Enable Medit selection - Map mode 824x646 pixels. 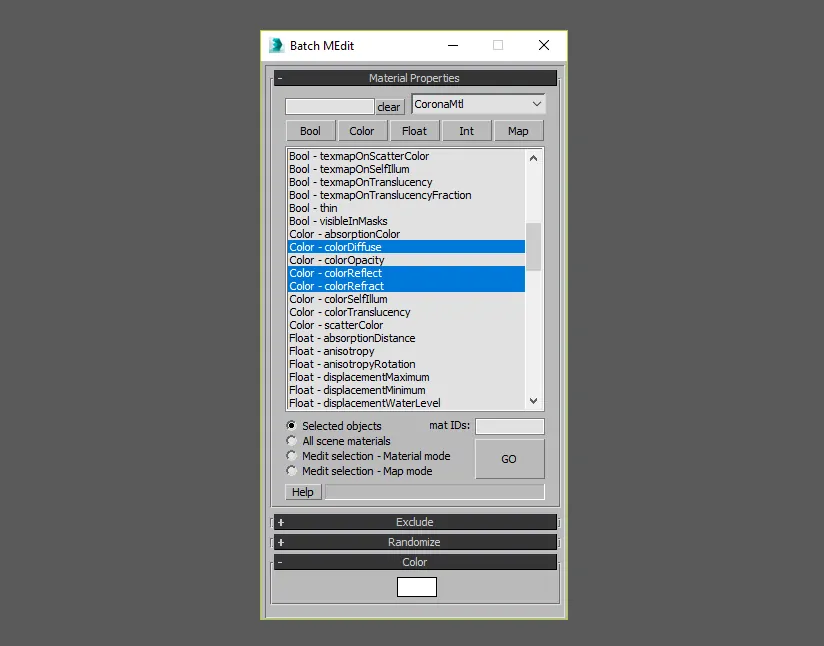click(292, 470)
